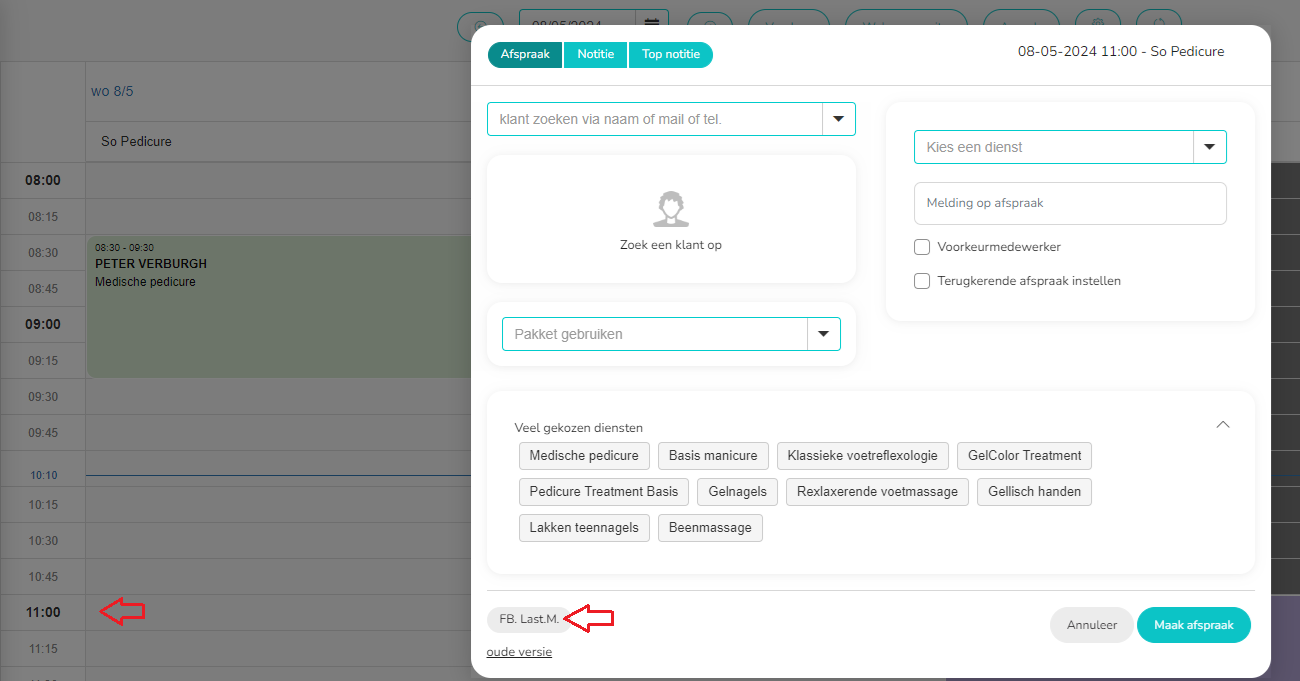
Task: Select the So Pedicure column header
Action: (136, 142)
